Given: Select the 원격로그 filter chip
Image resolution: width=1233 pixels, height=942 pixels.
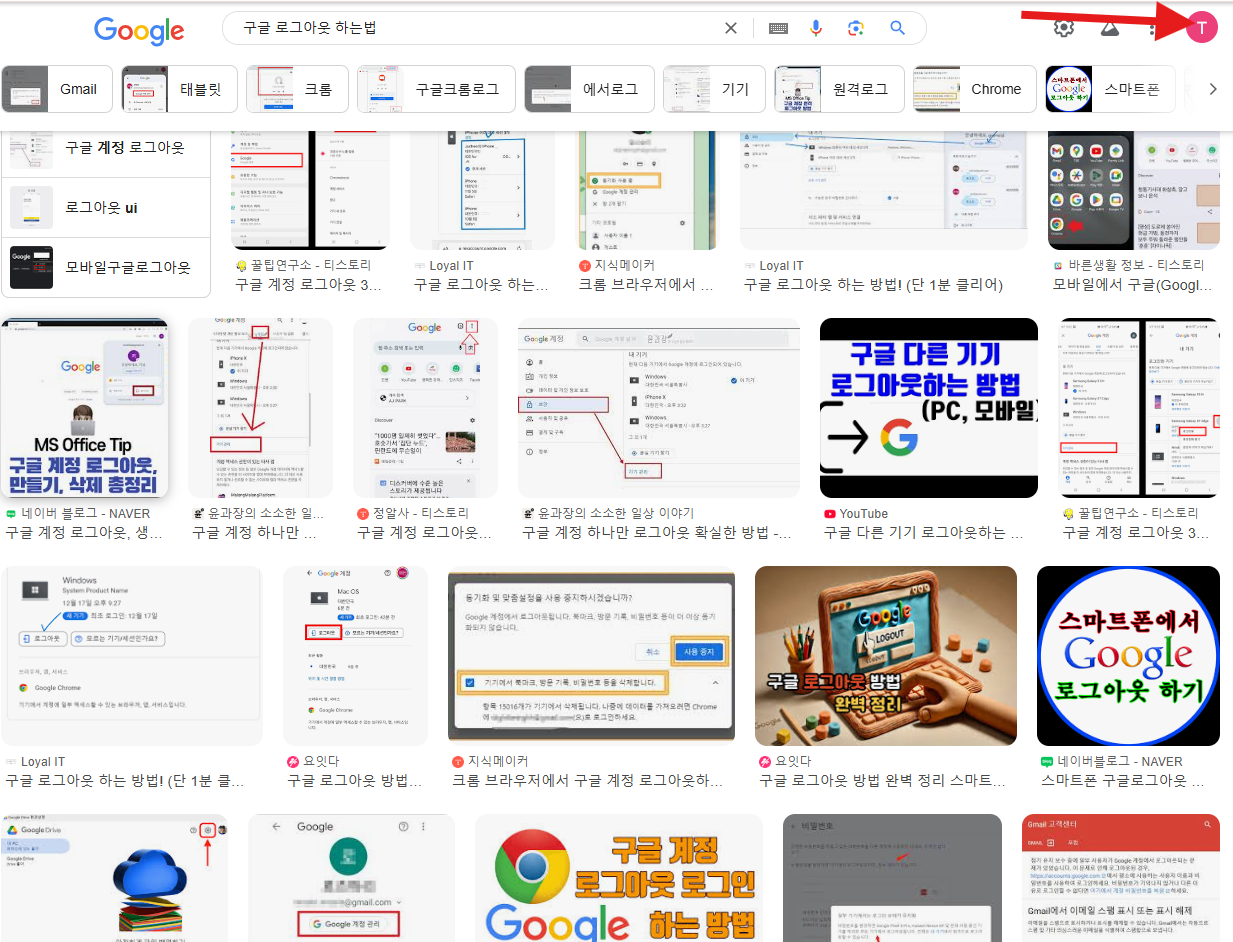Looking at the screenshot, I should point(839,89).
